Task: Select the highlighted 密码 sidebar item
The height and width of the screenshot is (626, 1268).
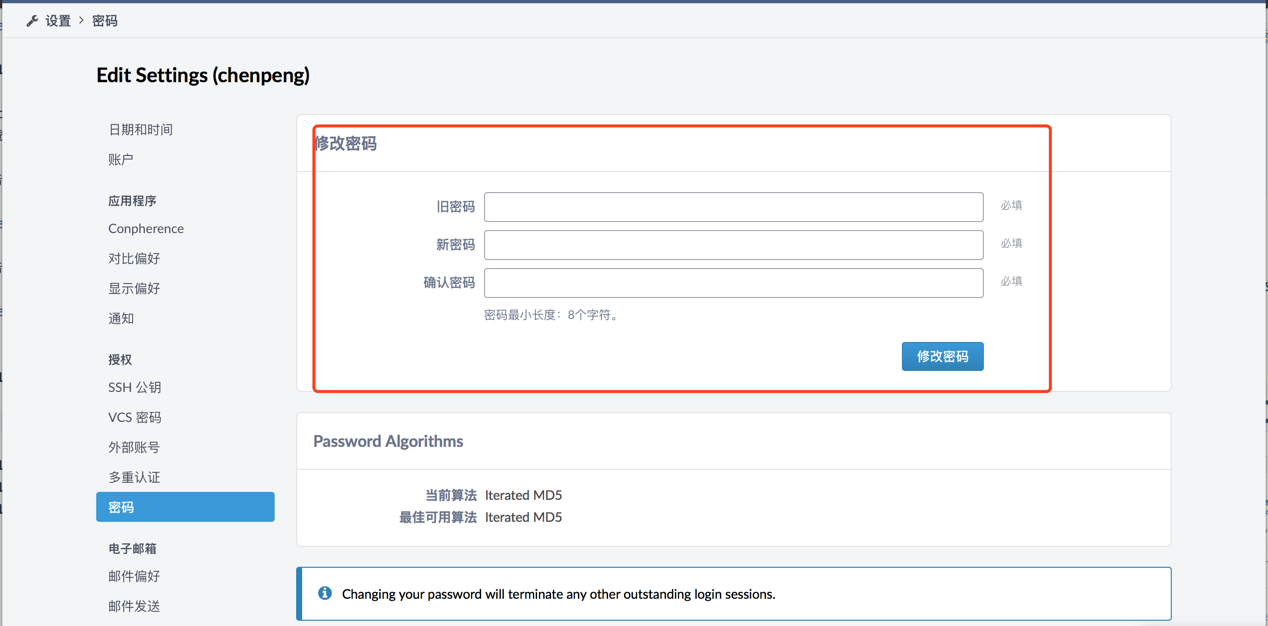Action: 185,507
